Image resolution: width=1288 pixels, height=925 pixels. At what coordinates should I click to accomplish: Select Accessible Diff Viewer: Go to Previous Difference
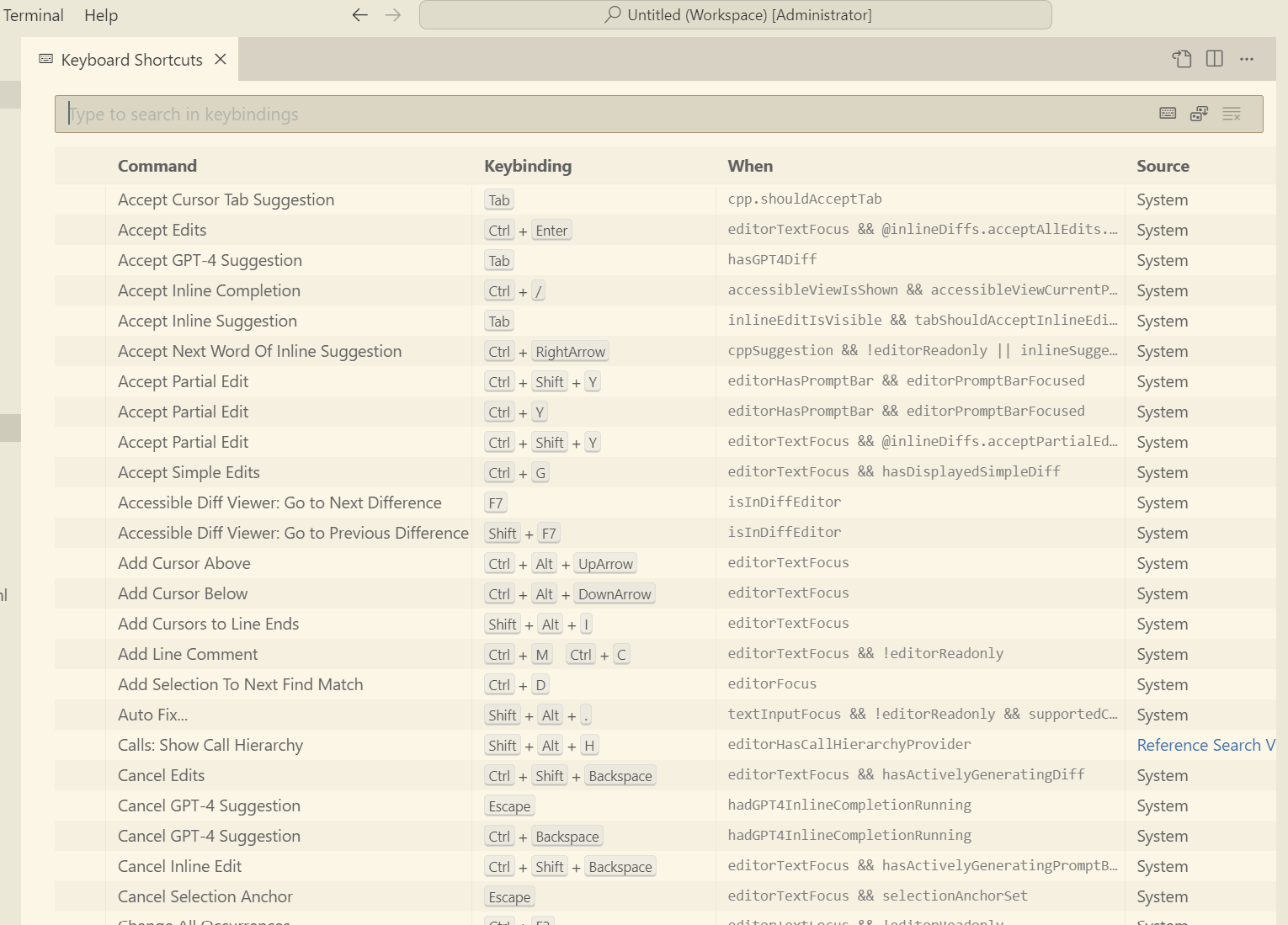[x=665, y=533]
